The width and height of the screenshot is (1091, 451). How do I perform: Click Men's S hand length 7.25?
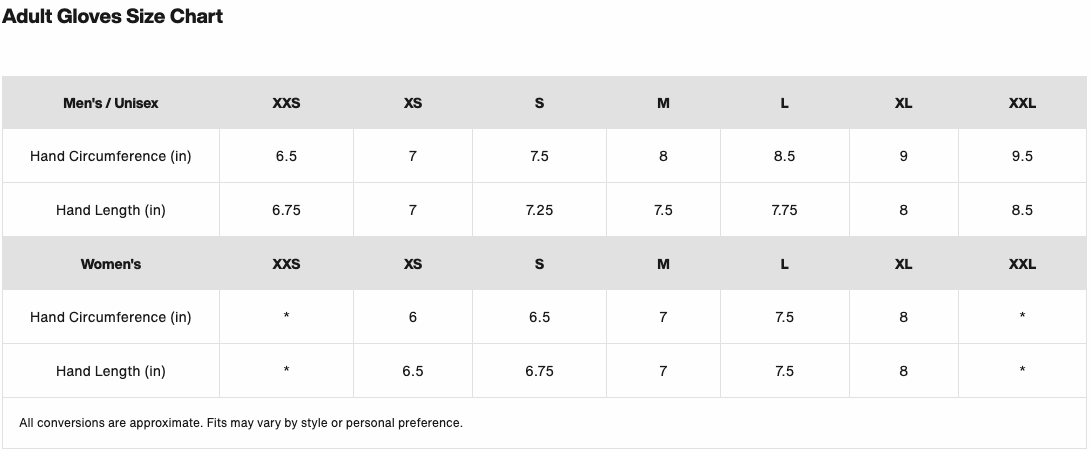pyautogui.click(x=539, y=210)
